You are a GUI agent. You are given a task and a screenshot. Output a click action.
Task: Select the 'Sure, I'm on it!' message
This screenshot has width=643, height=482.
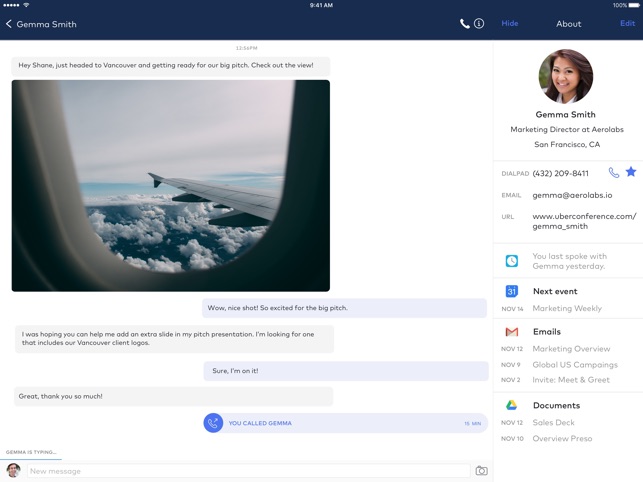pyautogui.click(x=346, y=371)
